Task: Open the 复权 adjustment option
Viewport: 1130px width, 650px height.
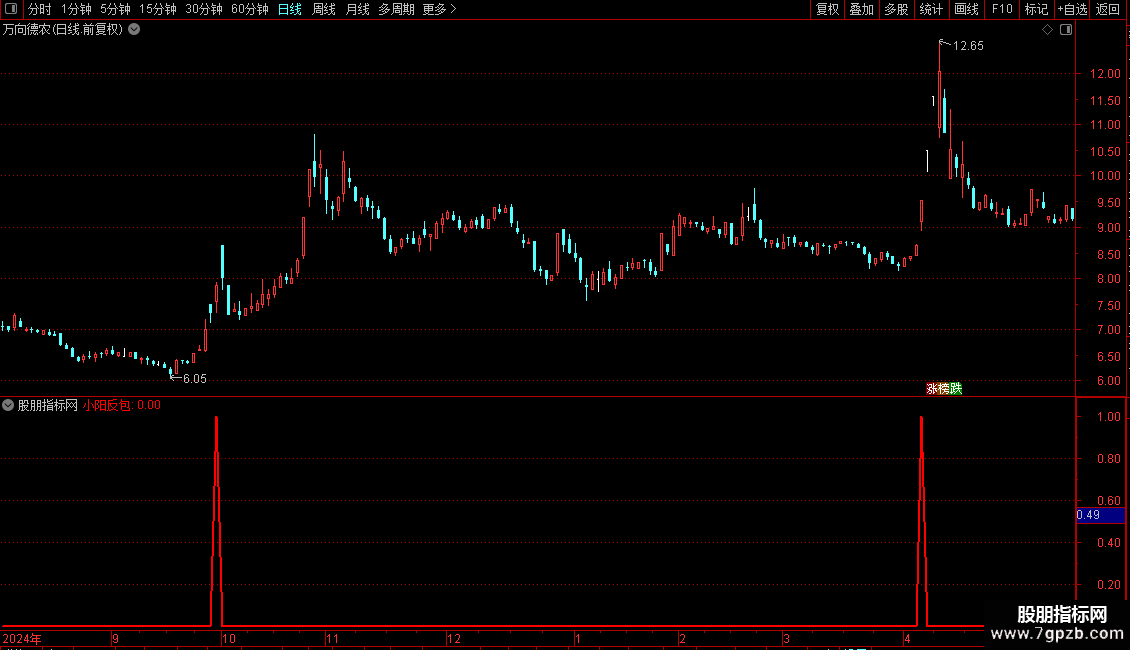Action: 827,9
